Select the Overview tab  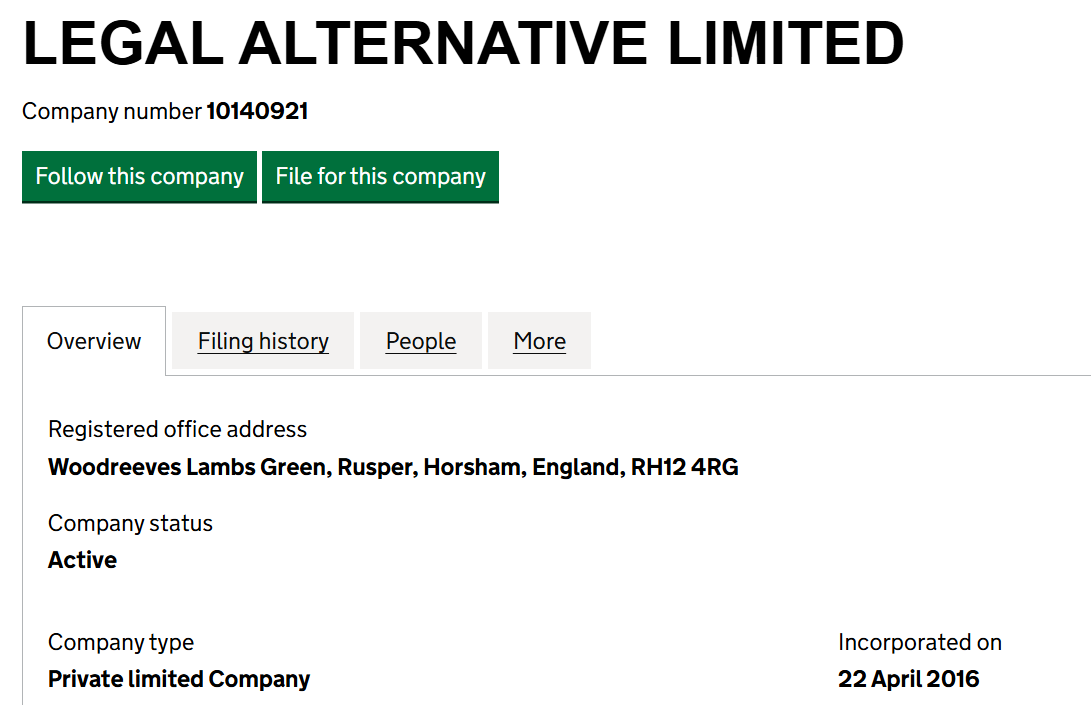click(x=94, y=341)
